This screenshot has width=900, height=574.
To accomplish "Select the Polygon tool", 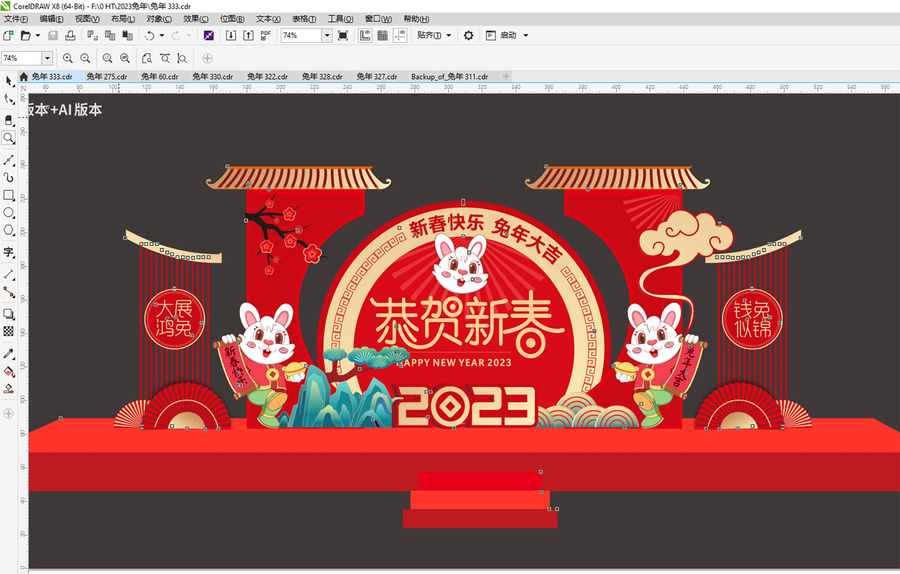I will [8, 230].
